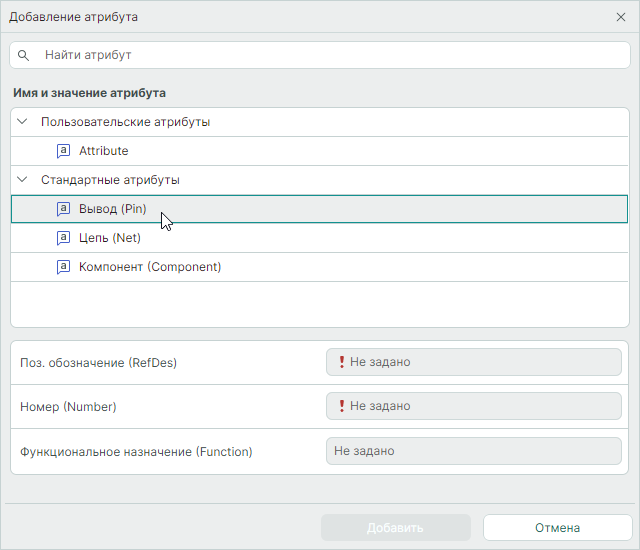The height and width of the screenshot is (550, 640).
Task: Select the Attribute tree item
Action: [104, 151]
